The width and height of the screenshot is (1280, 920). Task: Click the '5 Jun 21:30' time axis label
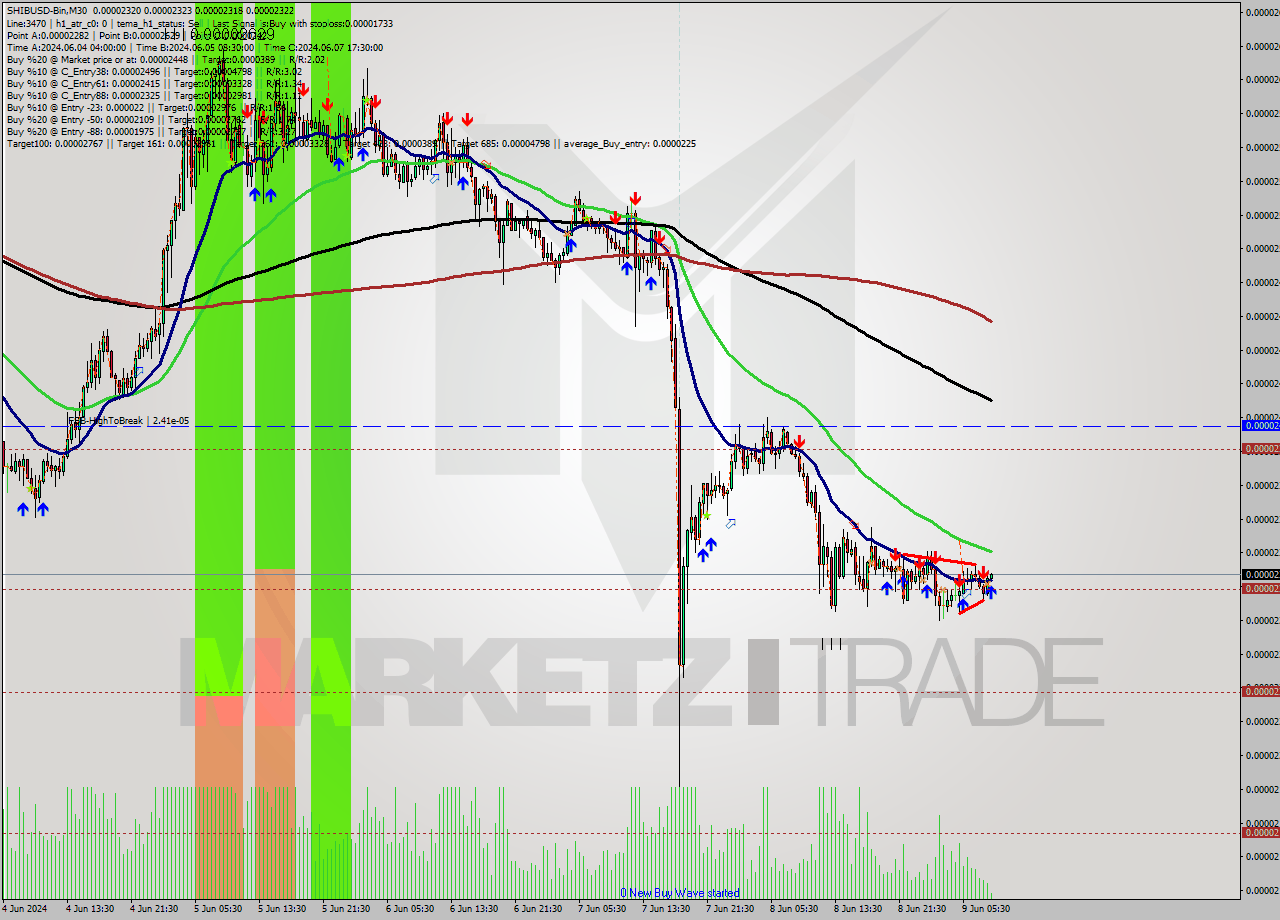(x=345, y=909)
